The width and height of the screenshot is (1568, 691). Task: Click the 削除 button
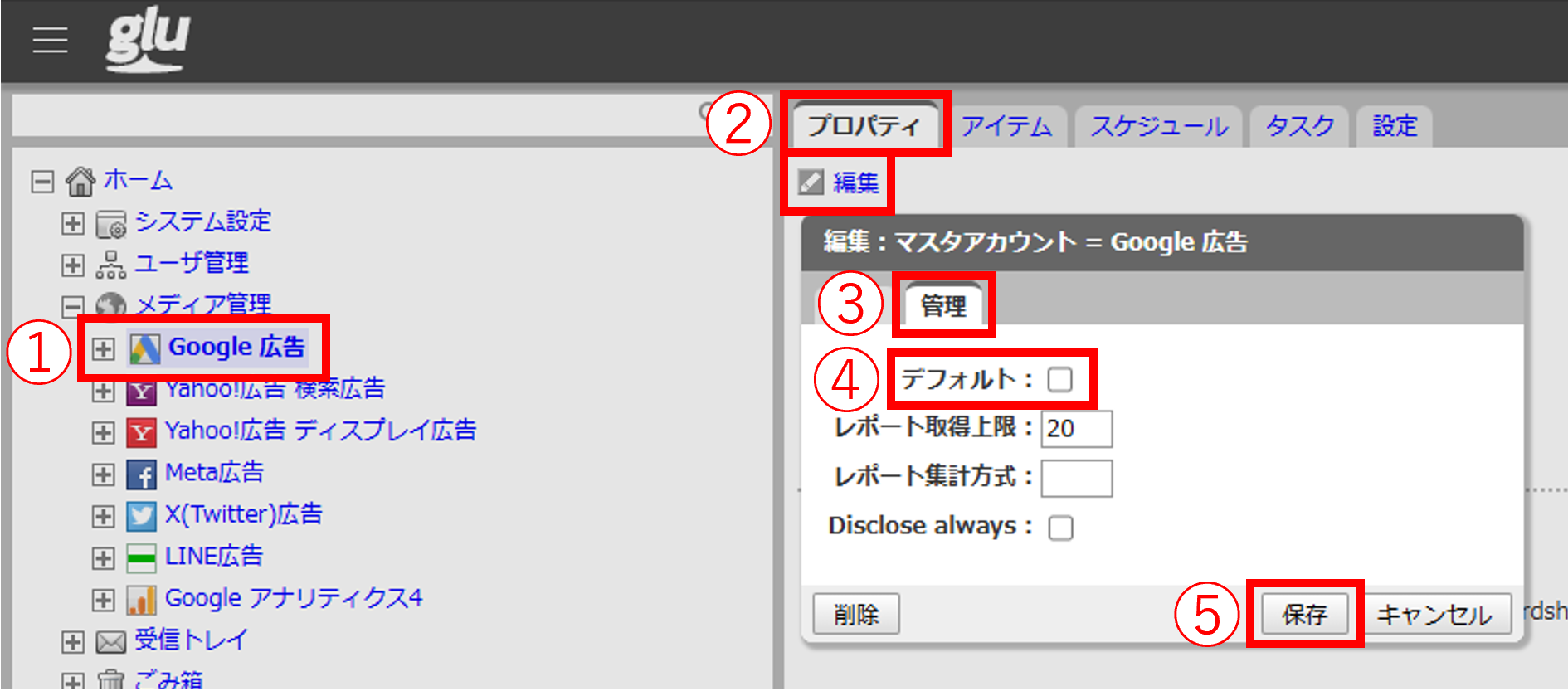point(855,614)
